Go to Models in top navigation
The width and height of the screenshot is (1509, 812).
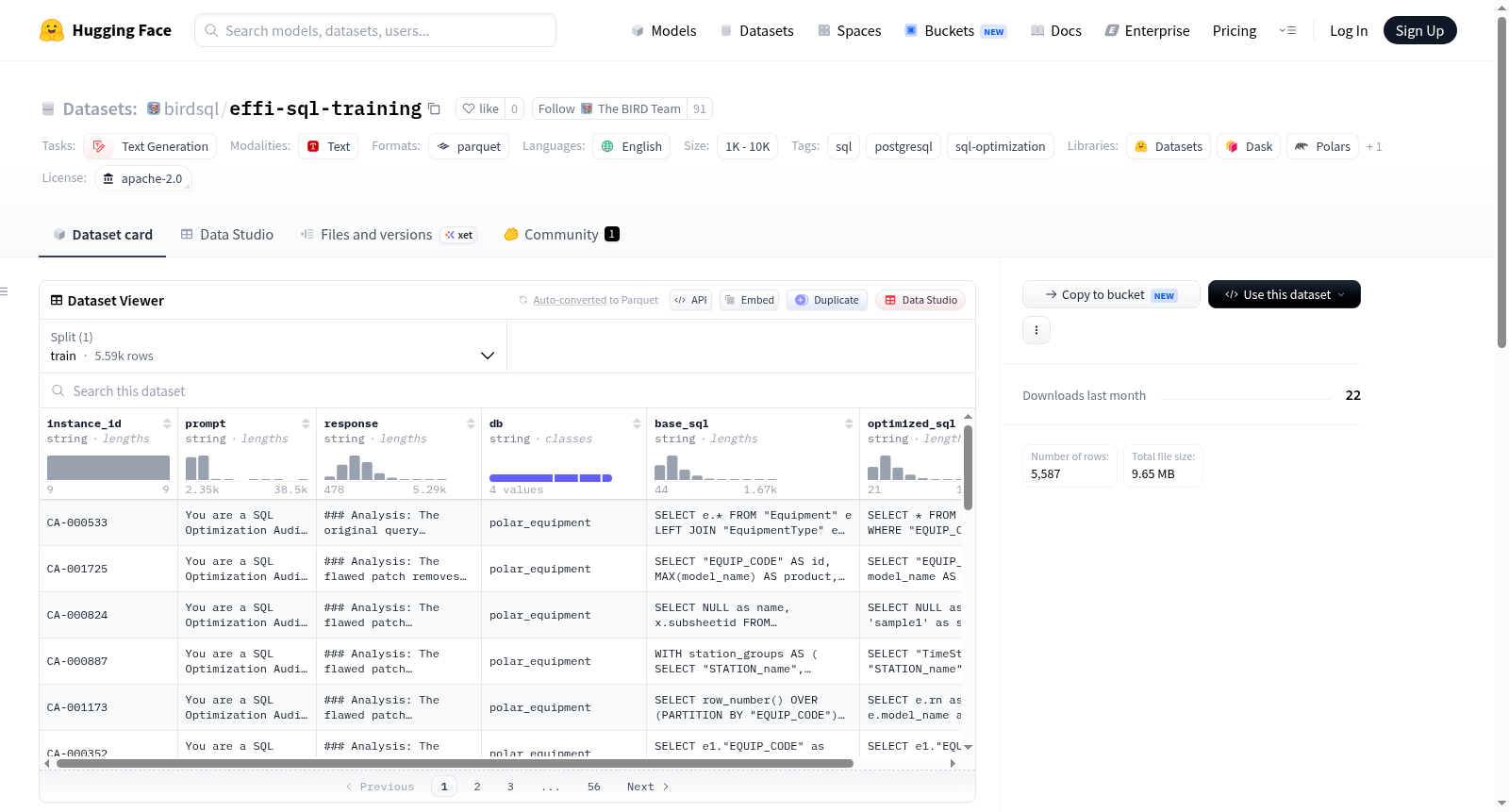pyautogui.click(x=664, y=30)
